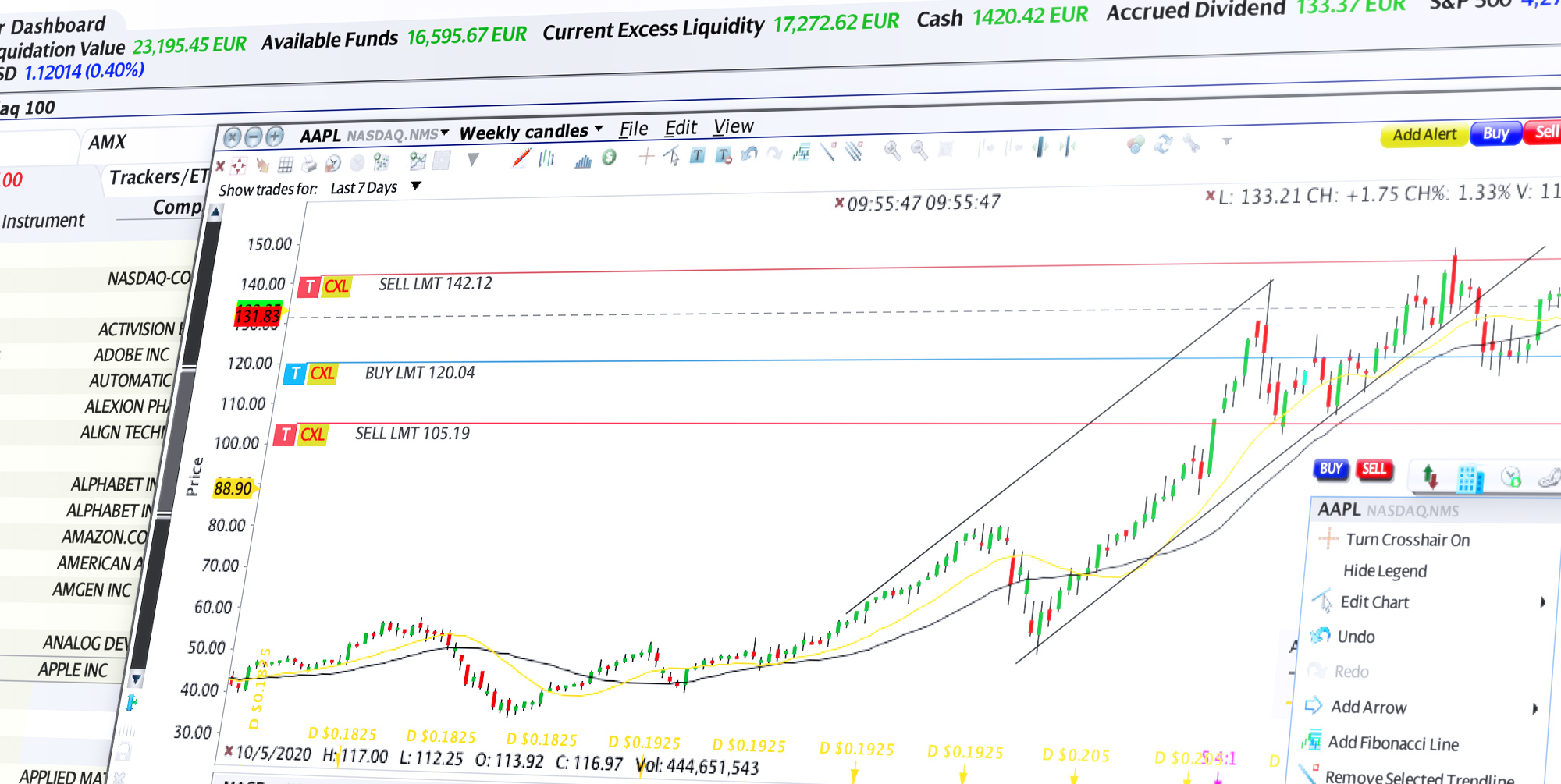1561x784 pixels.
Task: Click the clock icon with green badge
Action: pyautogui.click(x=1511, y=477)
